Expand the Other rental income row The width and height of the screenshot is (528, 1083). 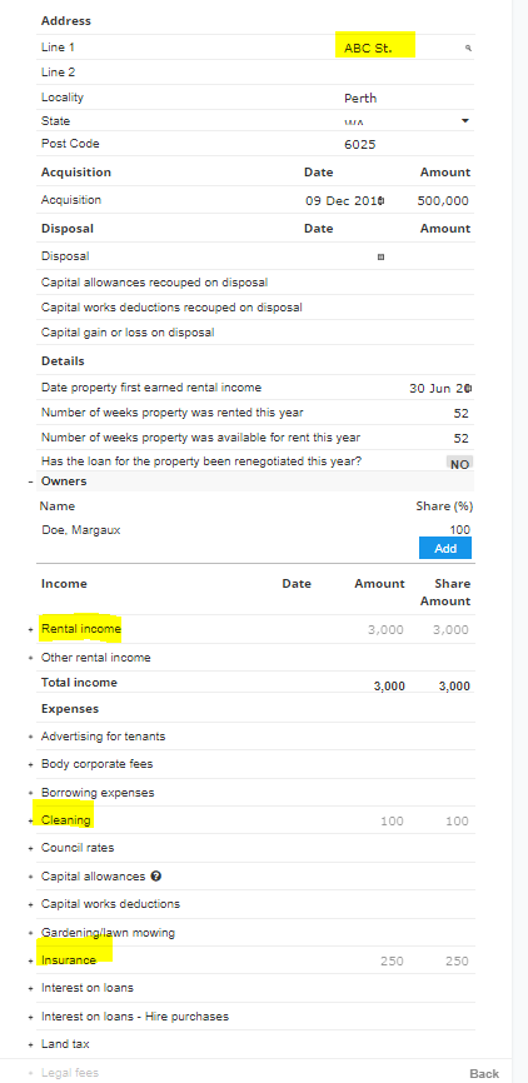coord(30,658)
